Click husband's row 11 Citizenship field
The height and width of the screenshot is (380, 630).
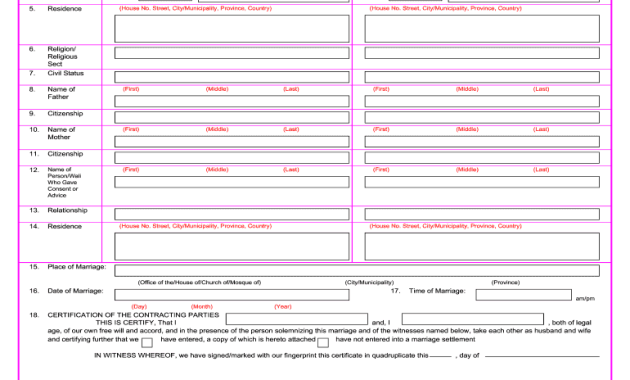[232, 157]
